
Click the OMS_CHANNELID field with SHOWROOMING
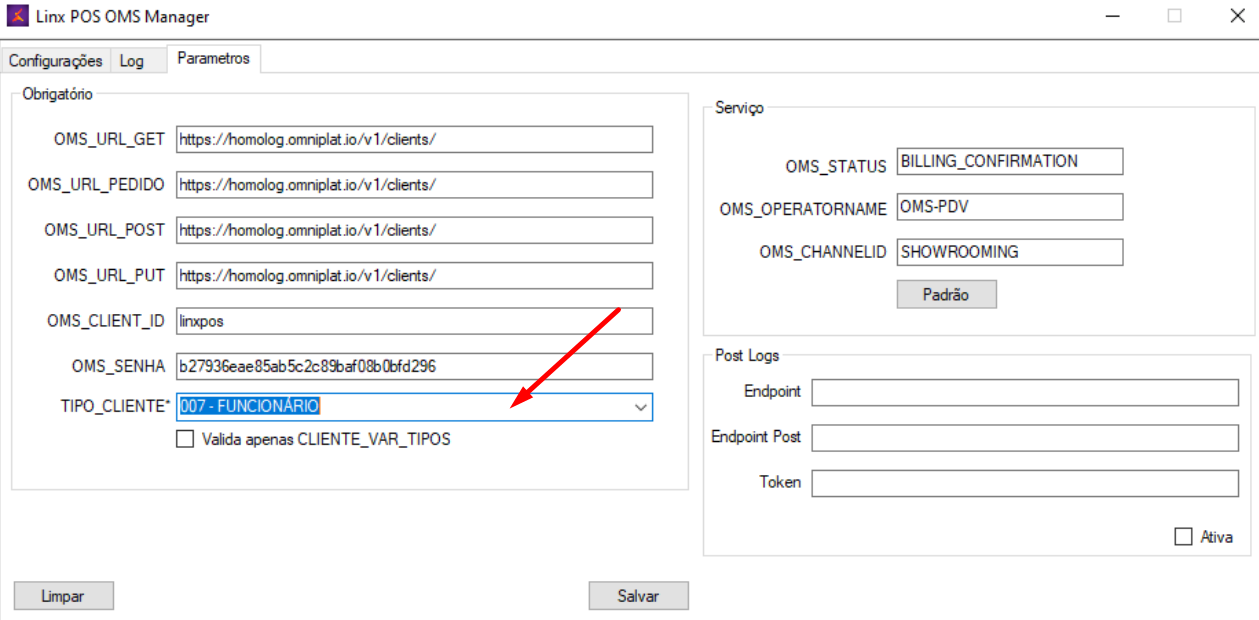coord(1010,252)
